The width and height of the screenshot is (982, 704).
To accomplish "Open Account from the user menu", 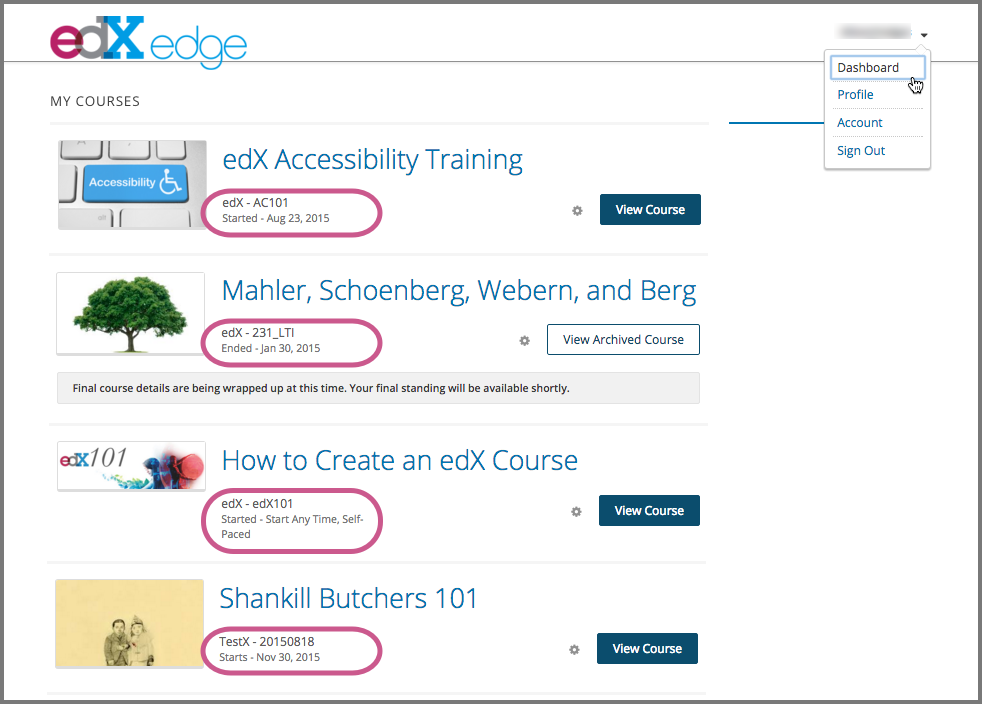I will click(859, 123).
